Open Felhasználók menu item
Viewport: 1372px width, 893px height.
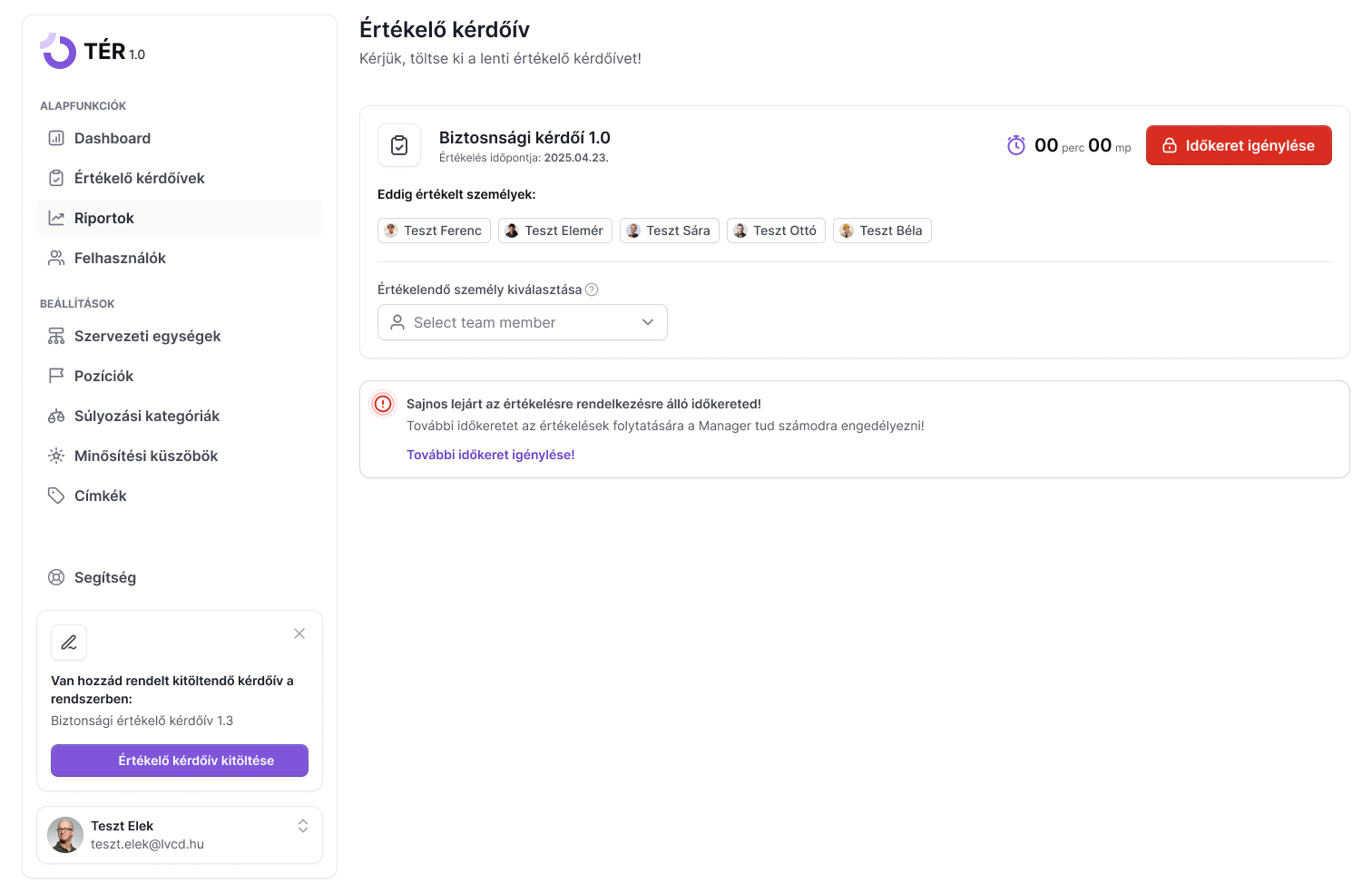pos(120,258)
